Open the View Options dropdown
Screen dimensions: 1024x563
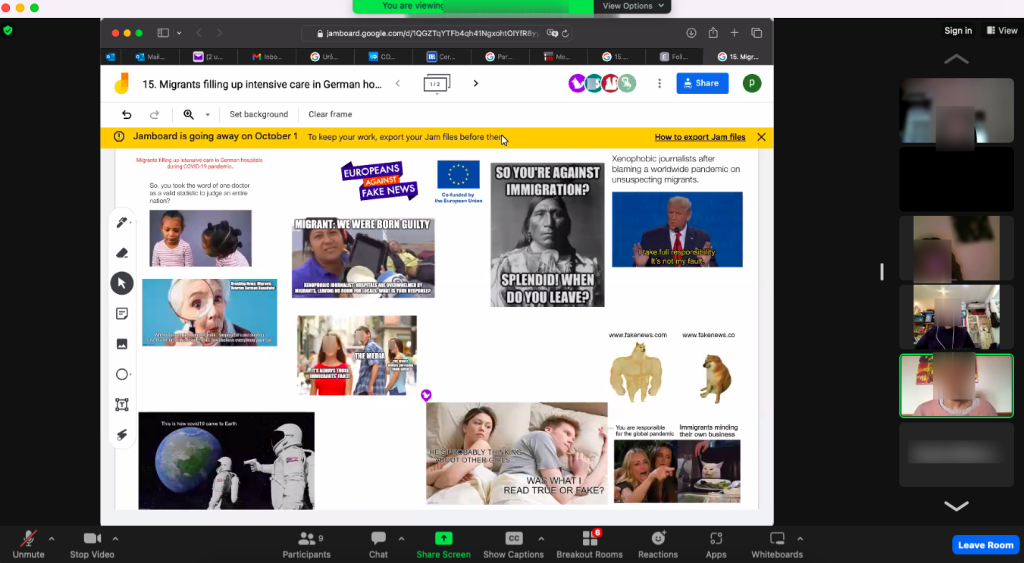(632, 6)
